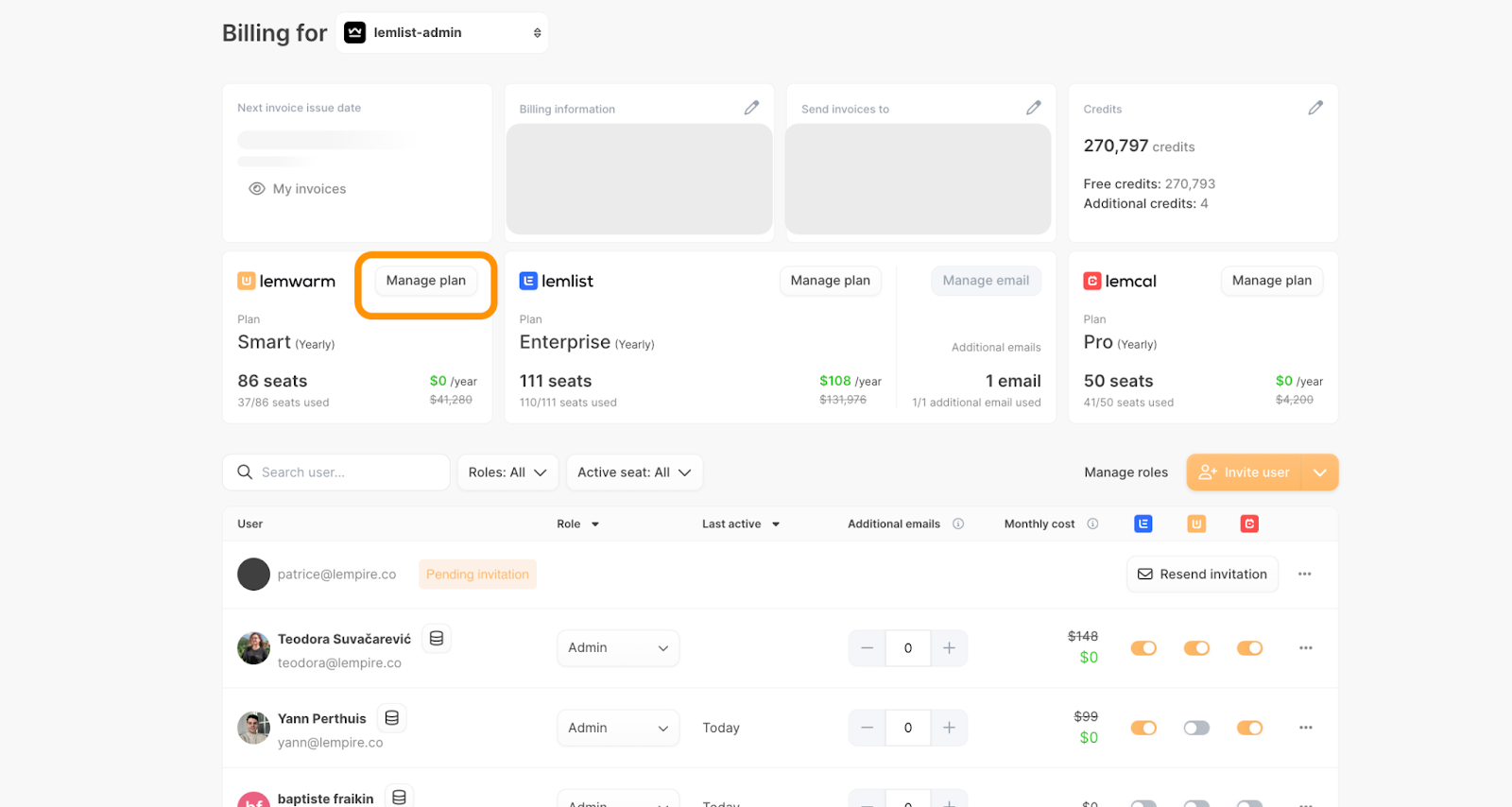Sort table by Last active column
The image size is (1512, 807).
click(740, 524)
